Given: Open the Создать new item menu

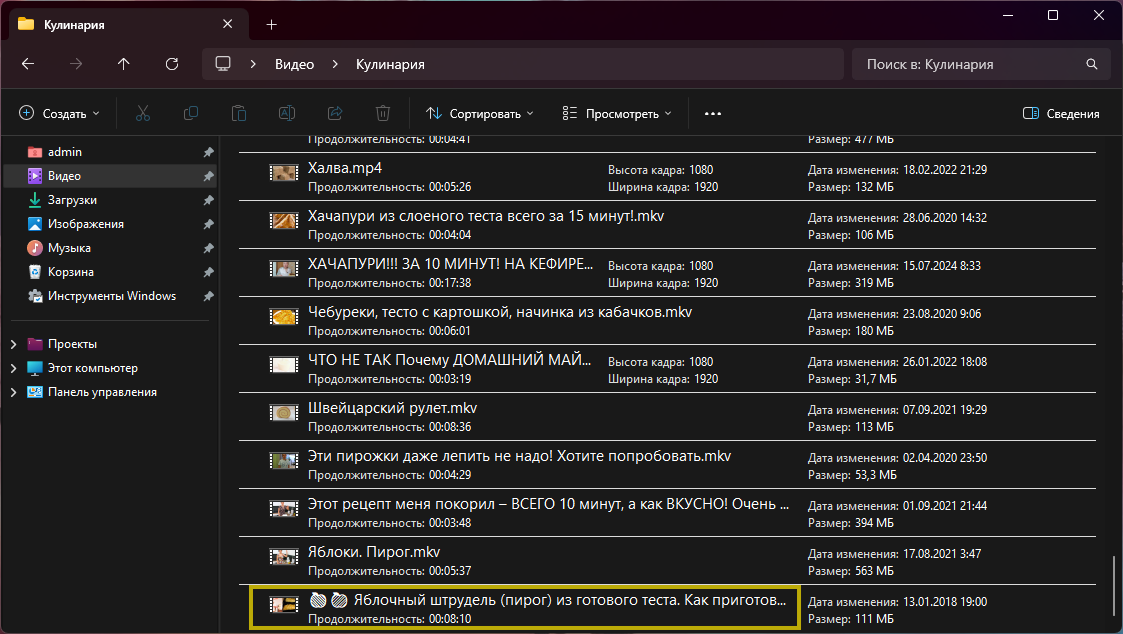Looking at the screenshot, I should tap(60, 114).
